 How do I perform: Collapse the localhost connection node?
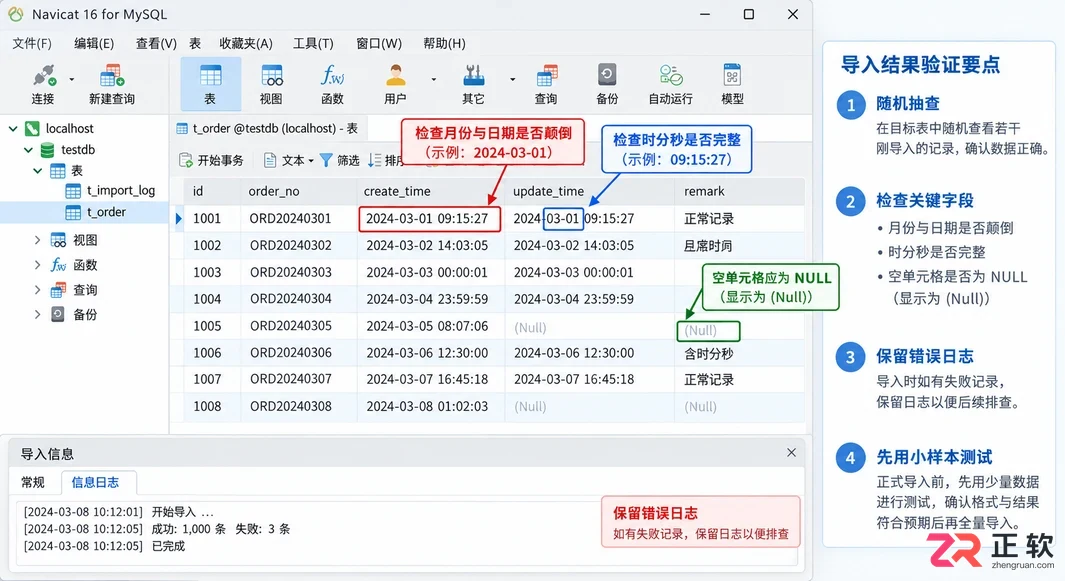[13, 128]
